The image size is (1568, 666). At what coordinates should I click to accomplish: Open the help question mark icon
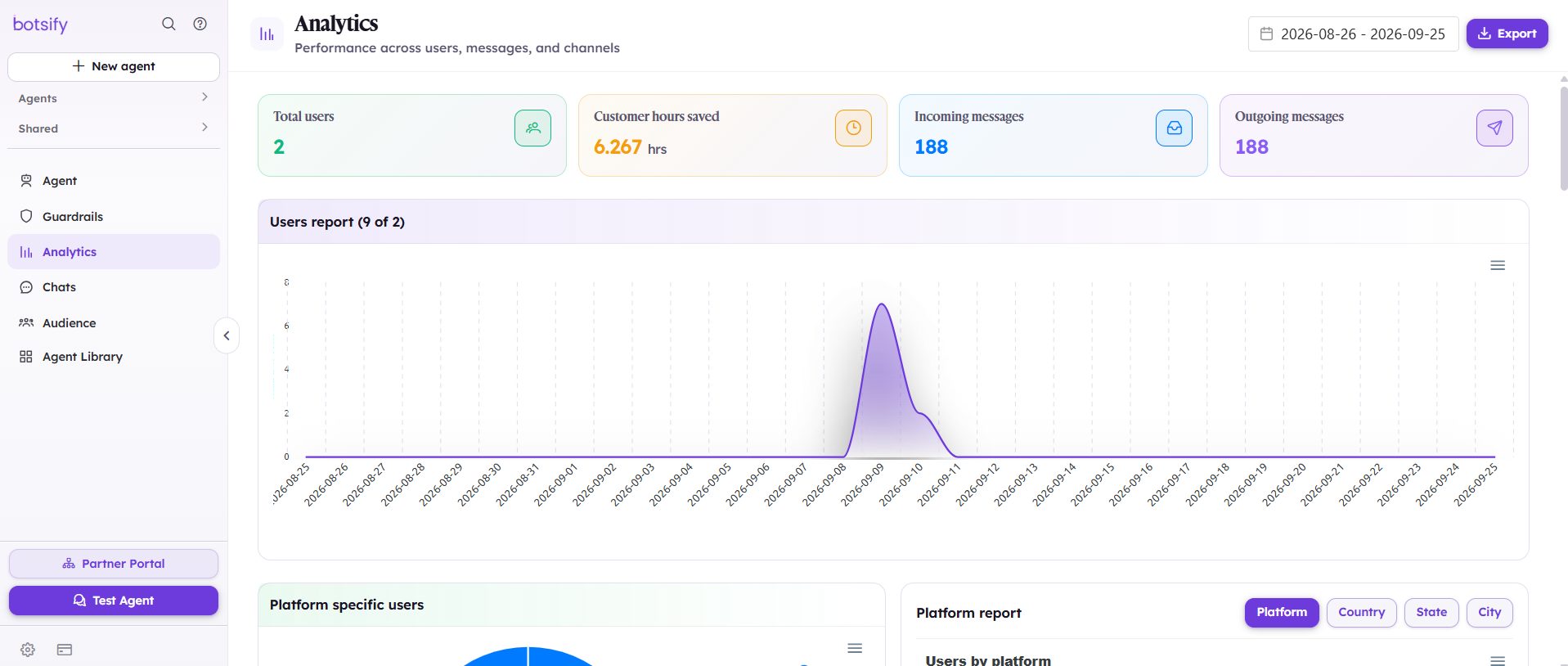tap(200, 24)
